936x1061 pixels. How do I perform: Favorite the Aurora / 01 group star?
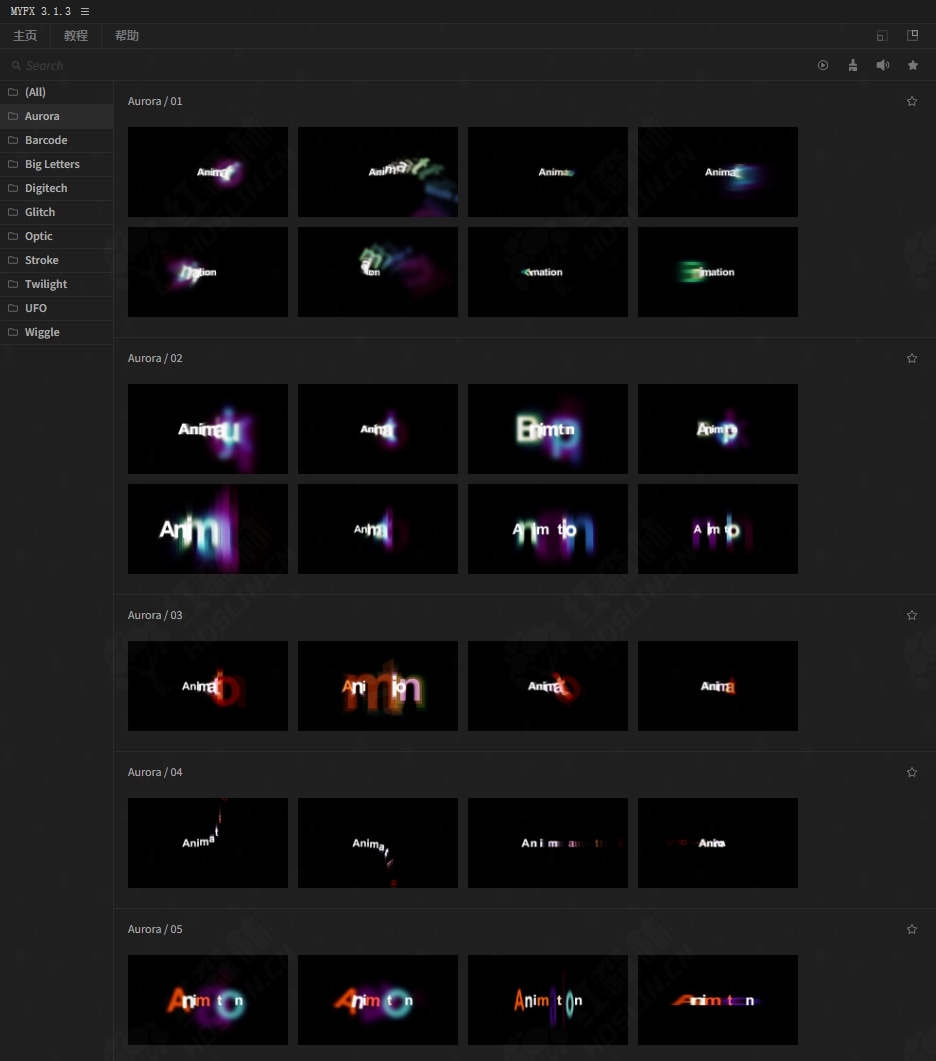[x=912, y=101]
